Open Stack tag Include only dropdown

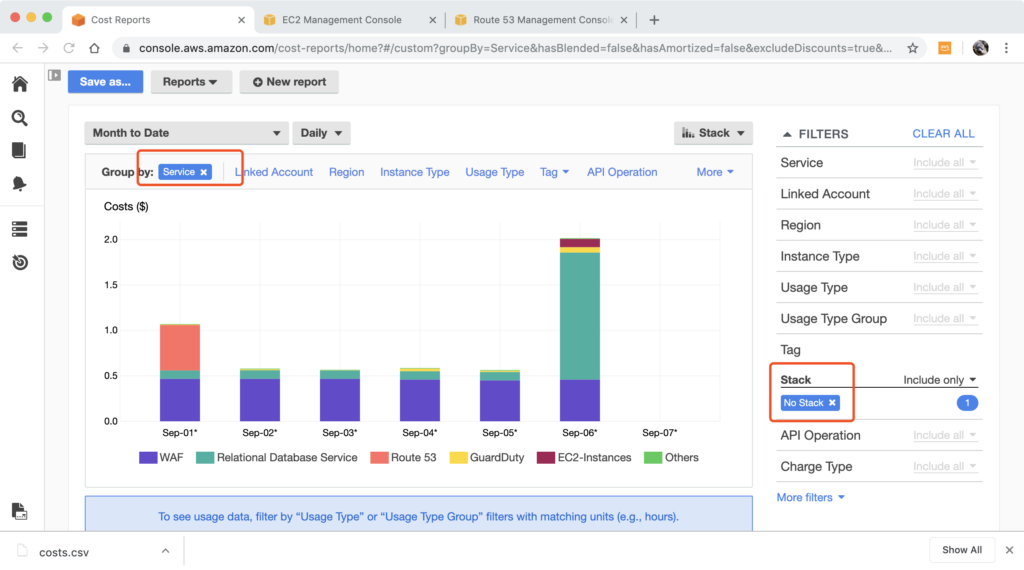940,380
